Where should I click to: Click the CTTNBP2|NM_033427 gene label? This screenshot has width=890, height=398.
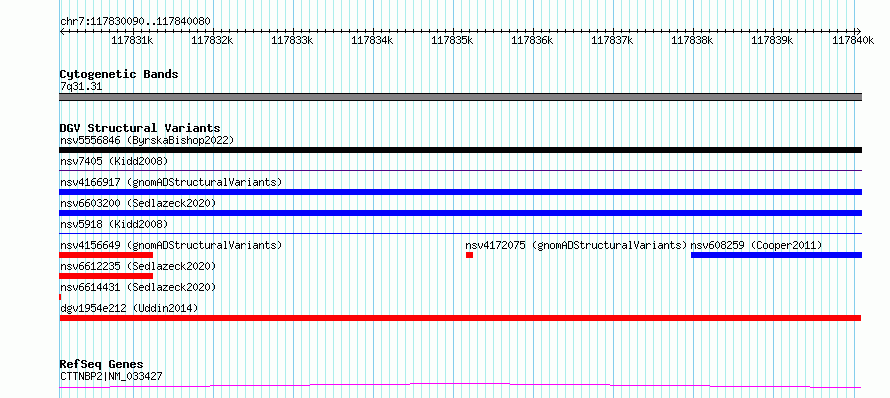112,376
